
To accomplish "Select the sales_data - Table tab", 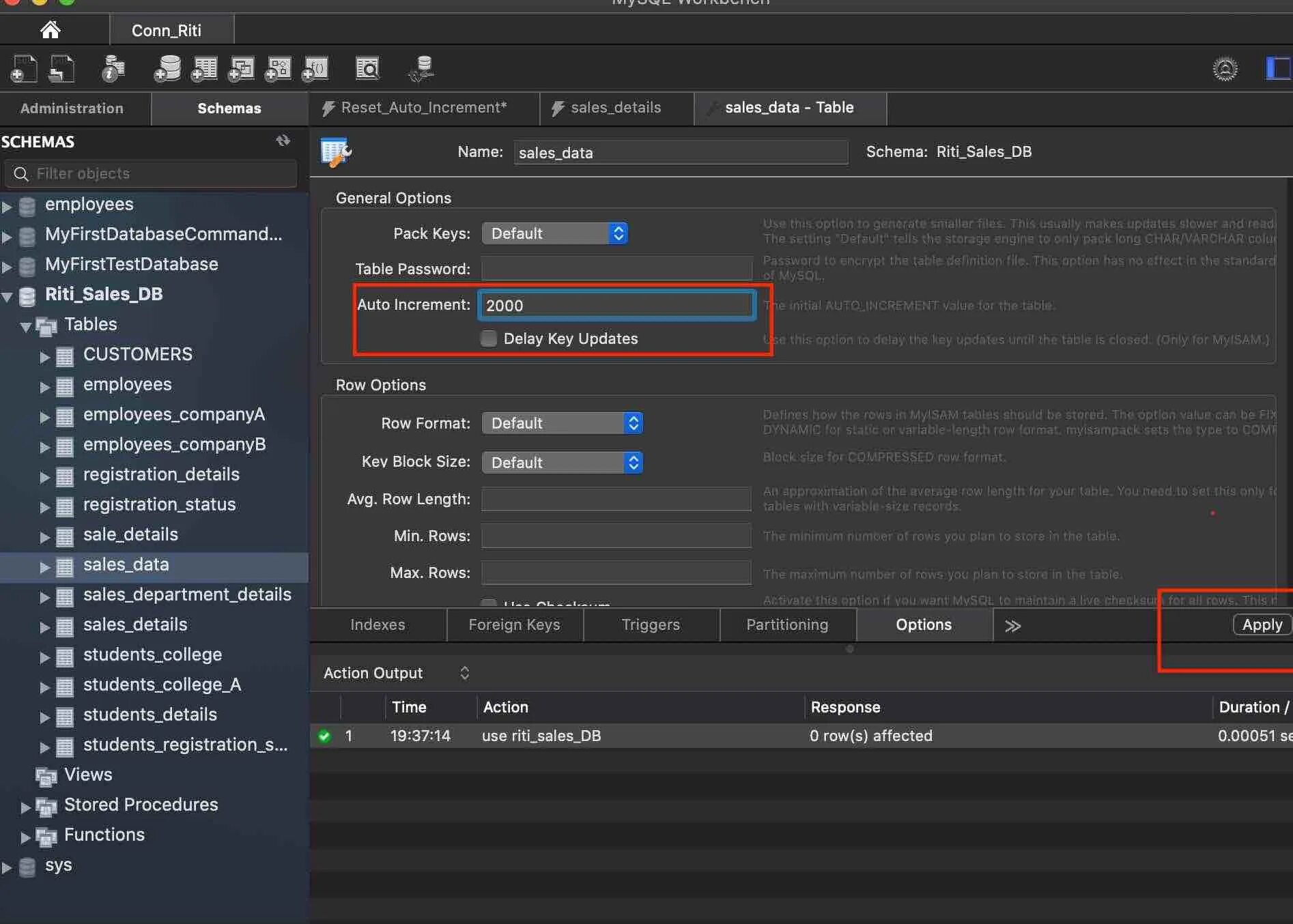I will [x=790, y=108].
